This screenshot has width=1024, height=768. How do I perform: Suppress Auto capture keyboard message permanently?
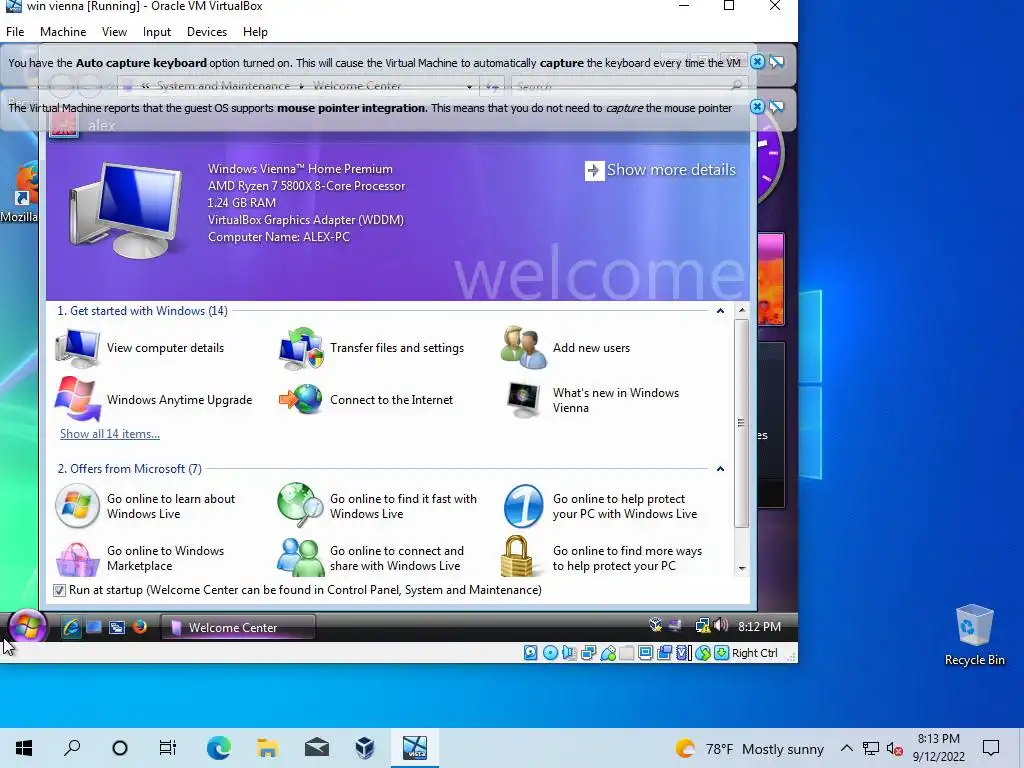(x=776, y=62)
